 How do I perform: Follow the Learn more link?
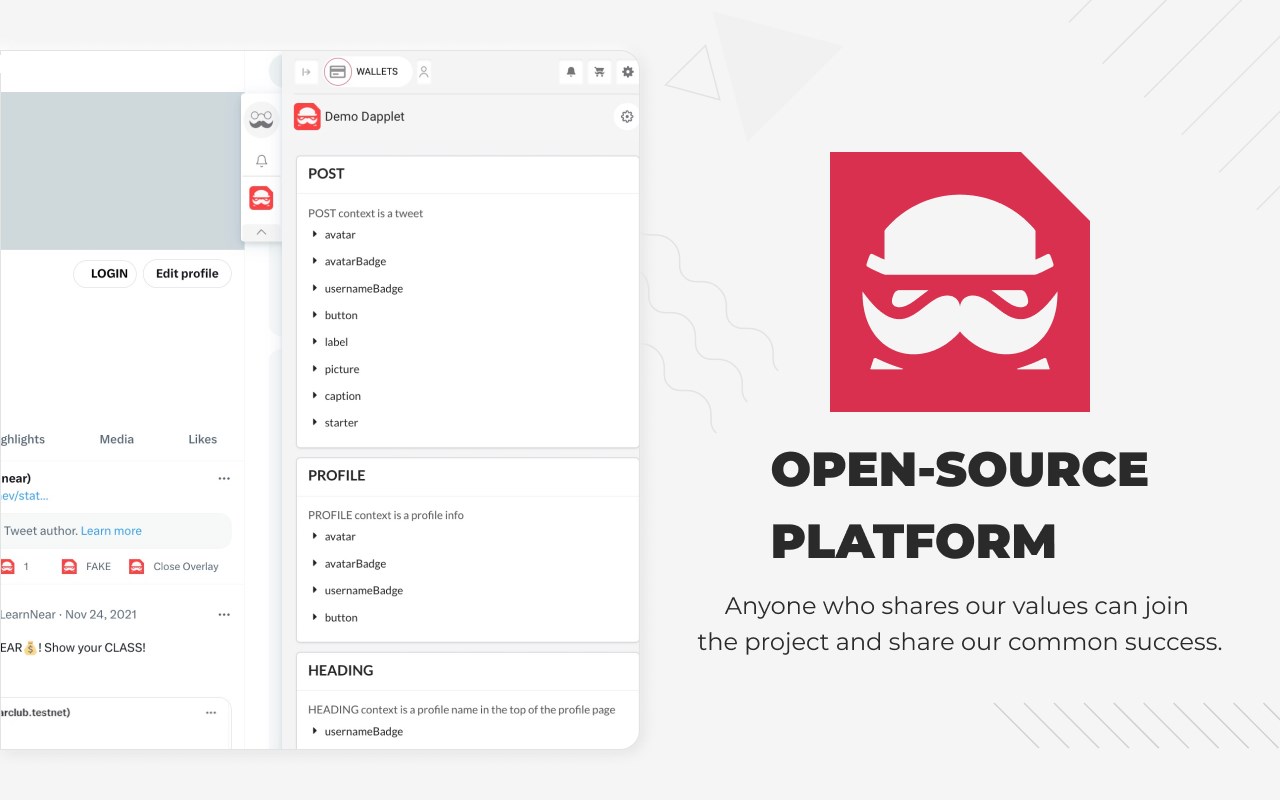point(111,531)
